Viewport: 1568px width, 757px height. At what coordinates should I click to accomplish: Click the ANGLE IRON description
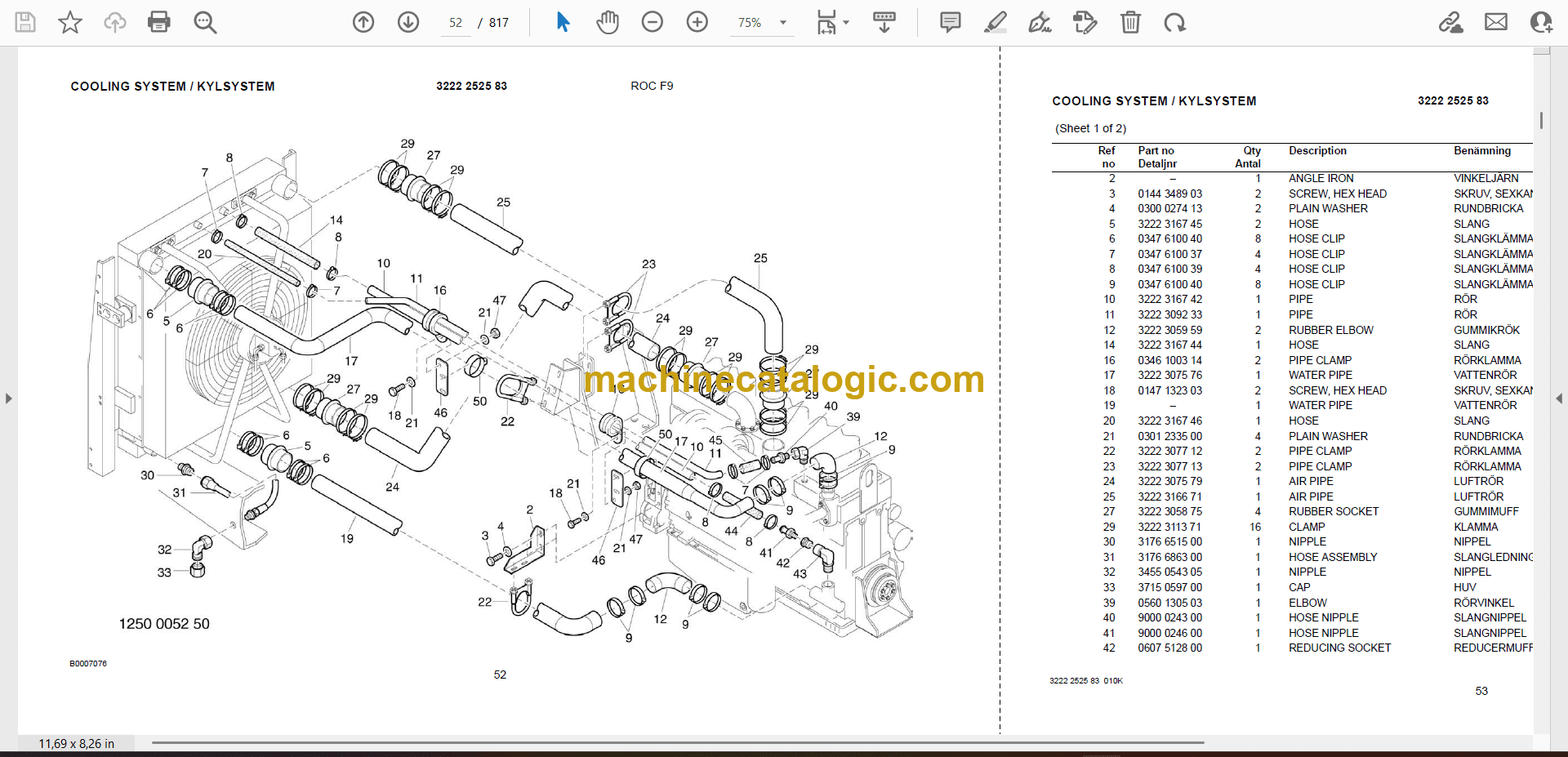pyautogui.click(x=1321, y=178)
